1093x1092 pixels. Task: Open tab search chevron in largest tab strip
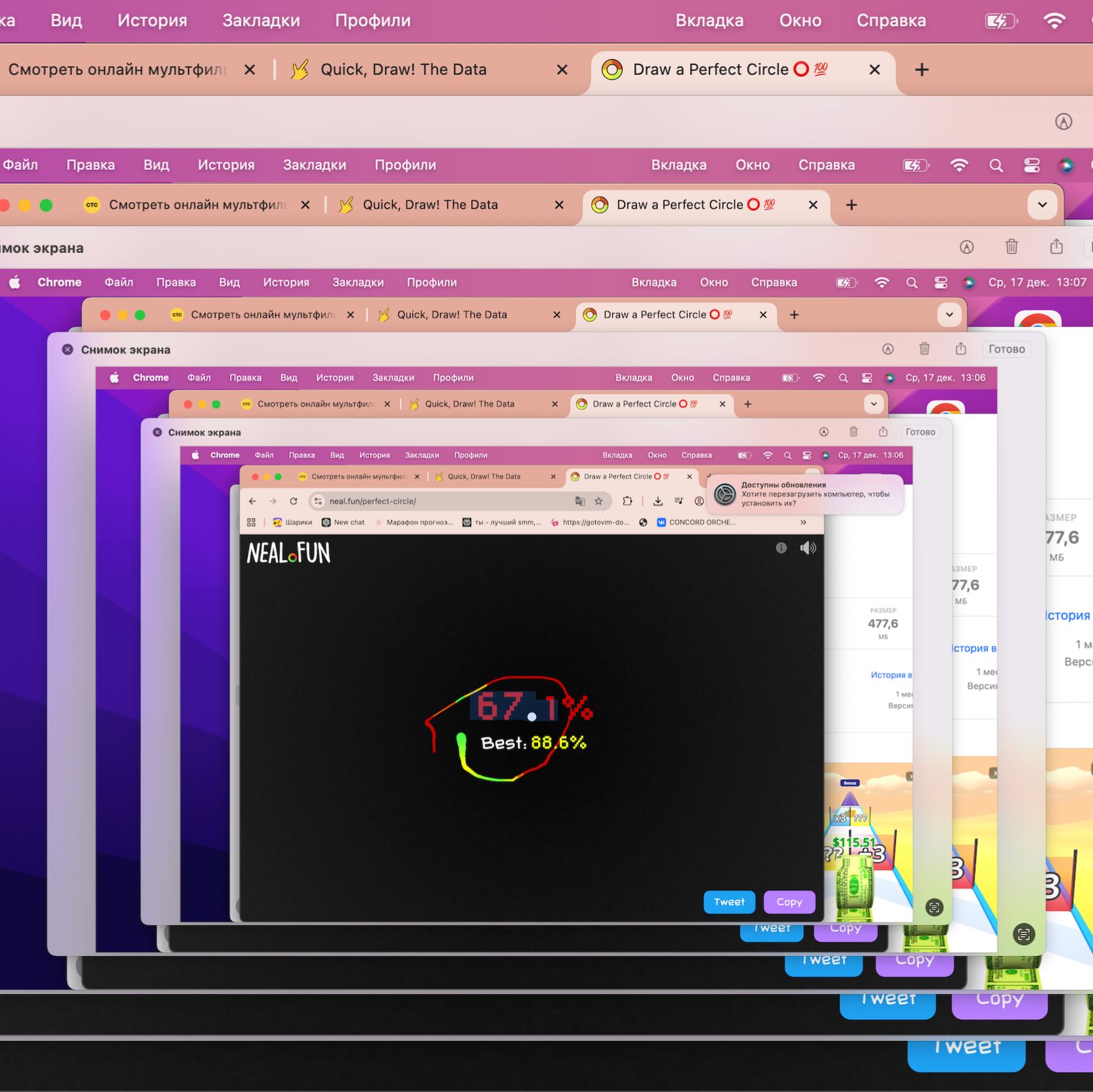point(1042,205)
